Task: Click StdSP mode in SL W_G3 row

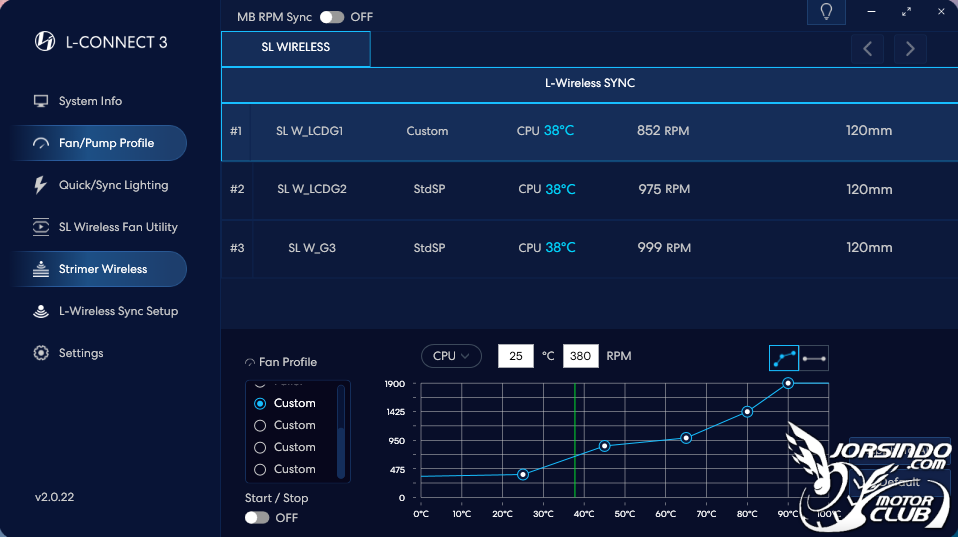Action: [429, 247]
